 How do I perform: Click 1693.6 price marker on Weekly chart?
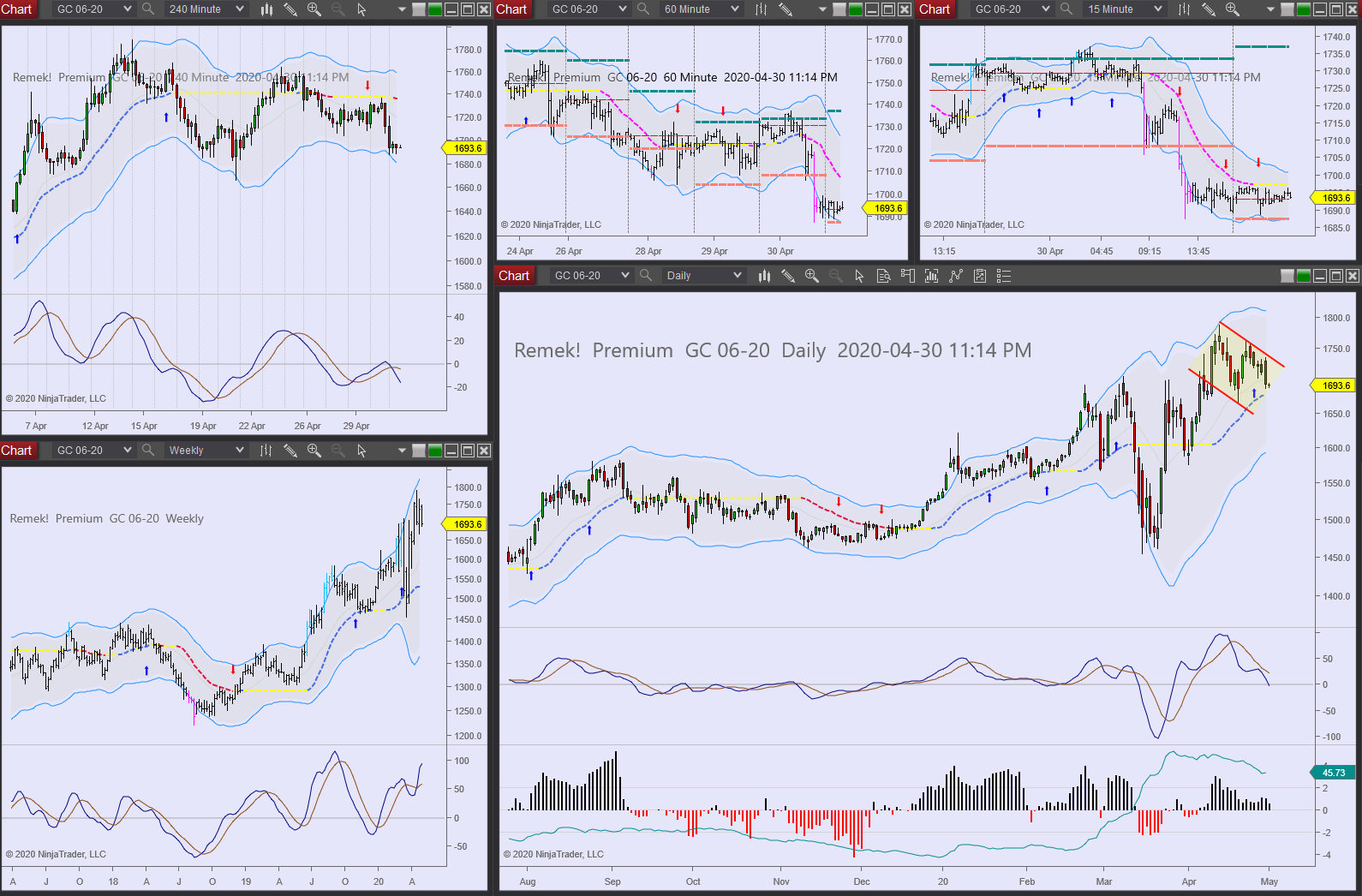(x=465, y=524)
